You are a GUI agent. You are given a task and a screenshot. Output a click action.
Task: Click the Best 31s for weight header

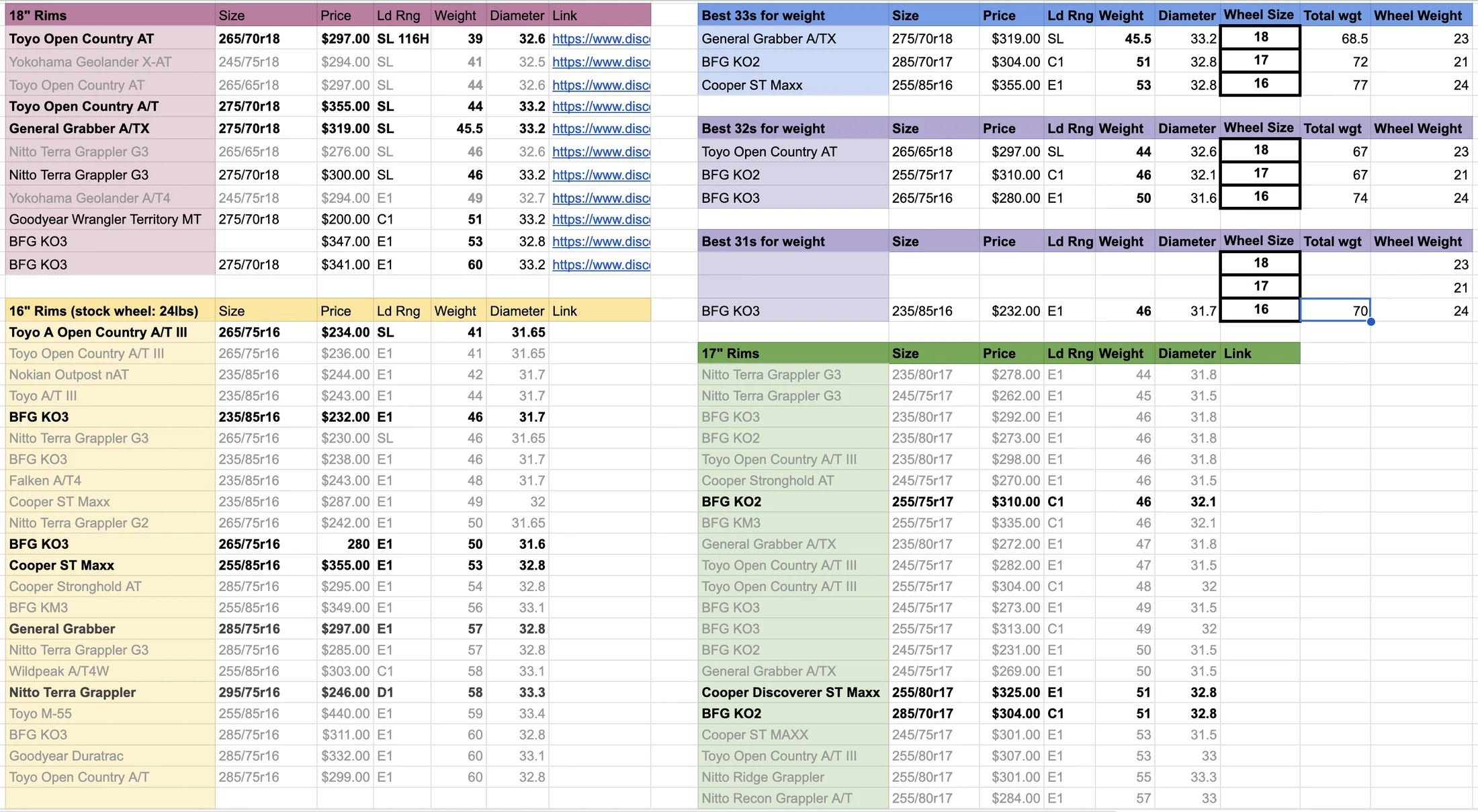point(793,241)
